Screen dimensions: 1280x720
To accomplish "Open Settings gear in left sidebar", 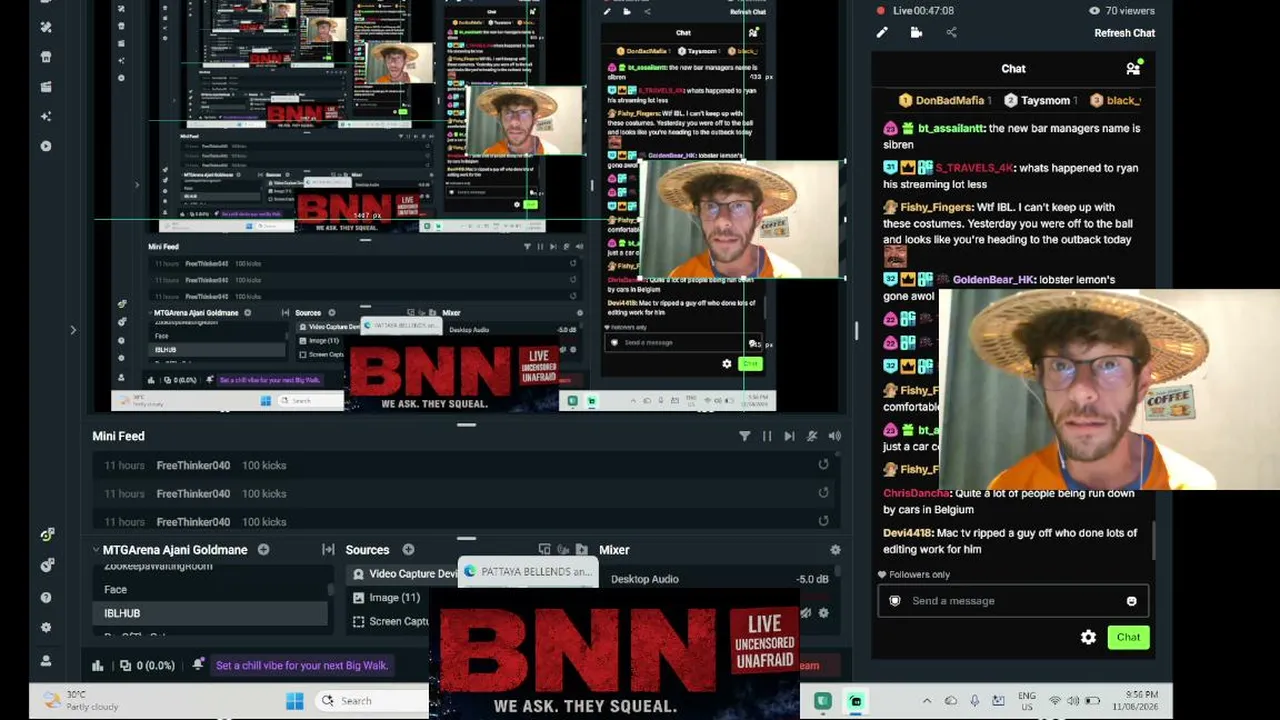I will tap(46, 628).
